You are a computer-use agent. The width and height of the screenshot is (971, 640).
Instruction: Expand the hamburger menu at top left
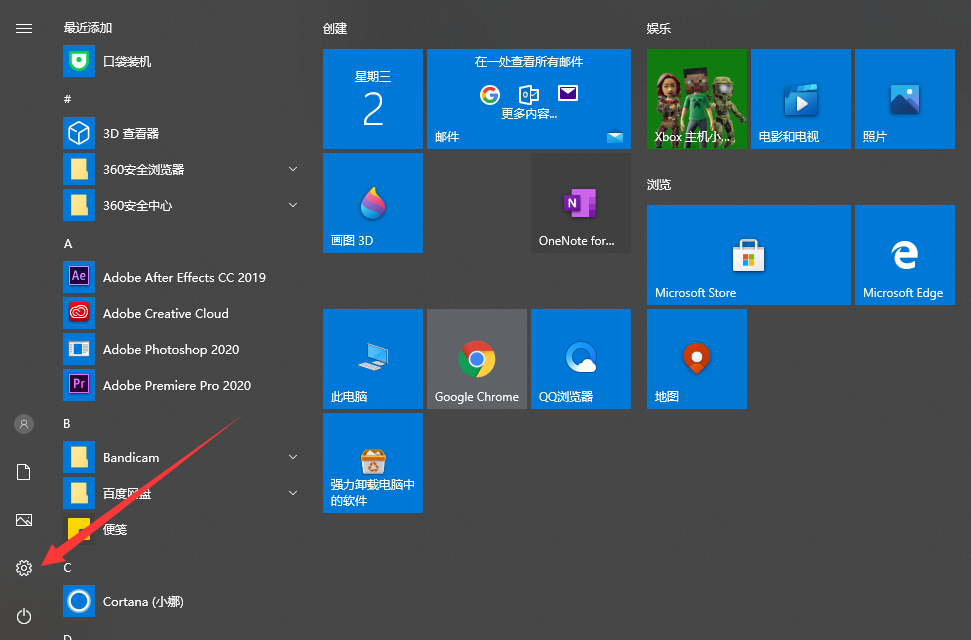click(24, 28)
